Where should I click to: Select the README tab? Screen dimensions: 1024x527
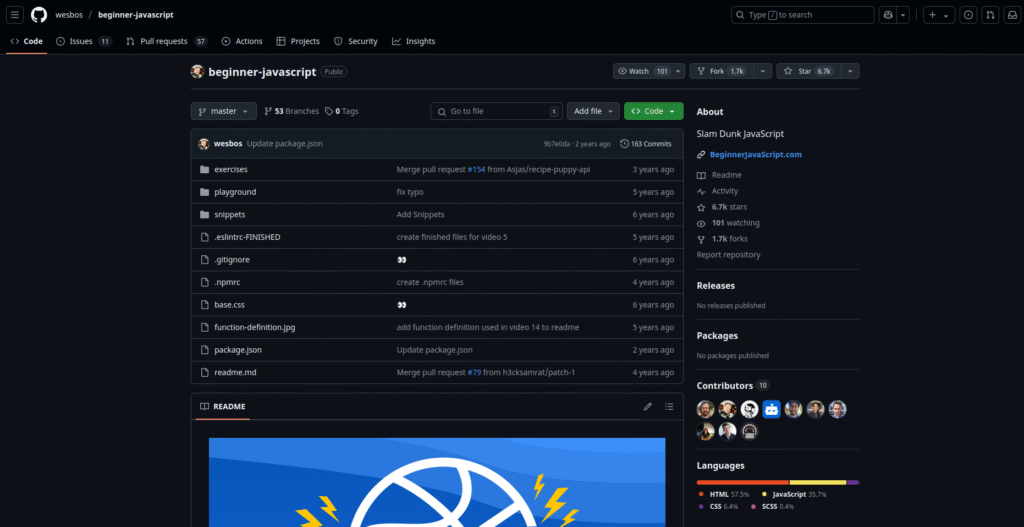coord(223,406)
